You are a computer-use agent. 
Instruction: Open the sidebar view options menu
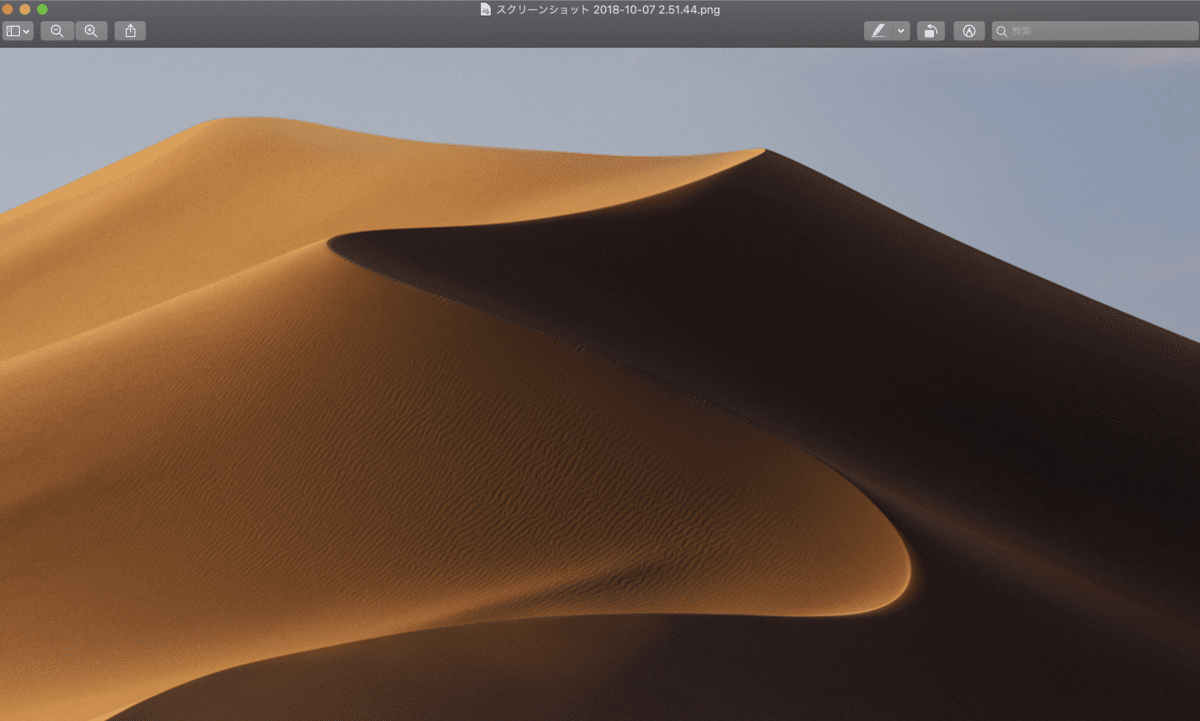[17, 31]
